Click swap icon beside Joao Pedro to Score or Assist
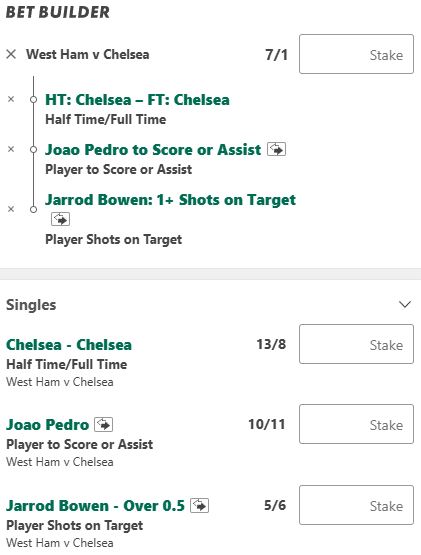The width and height of the screenshot is (421, 555). 277,149
